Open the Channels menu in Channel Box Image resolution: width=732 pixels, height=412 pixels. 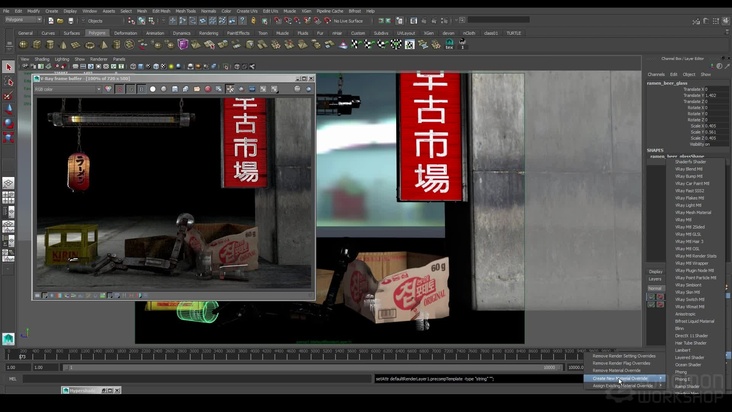656,75
